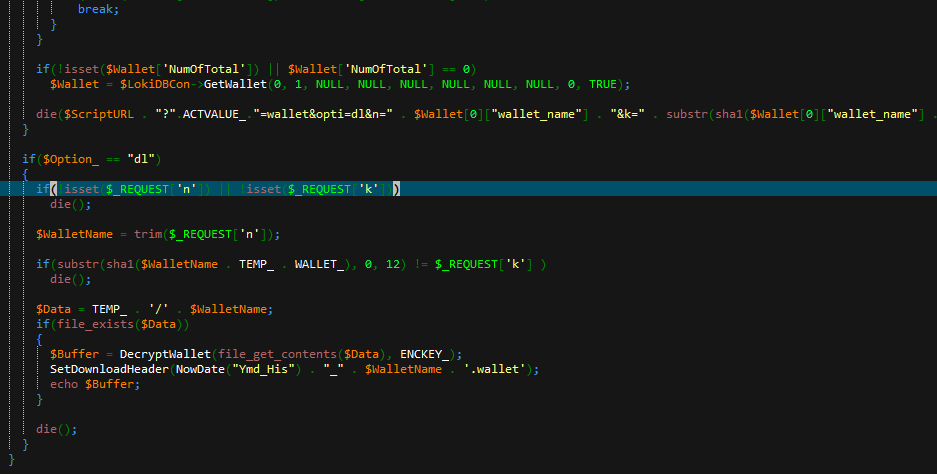
Task: Click the 'SetDownloadHeader' function name
Action: [x=109, y=369]
